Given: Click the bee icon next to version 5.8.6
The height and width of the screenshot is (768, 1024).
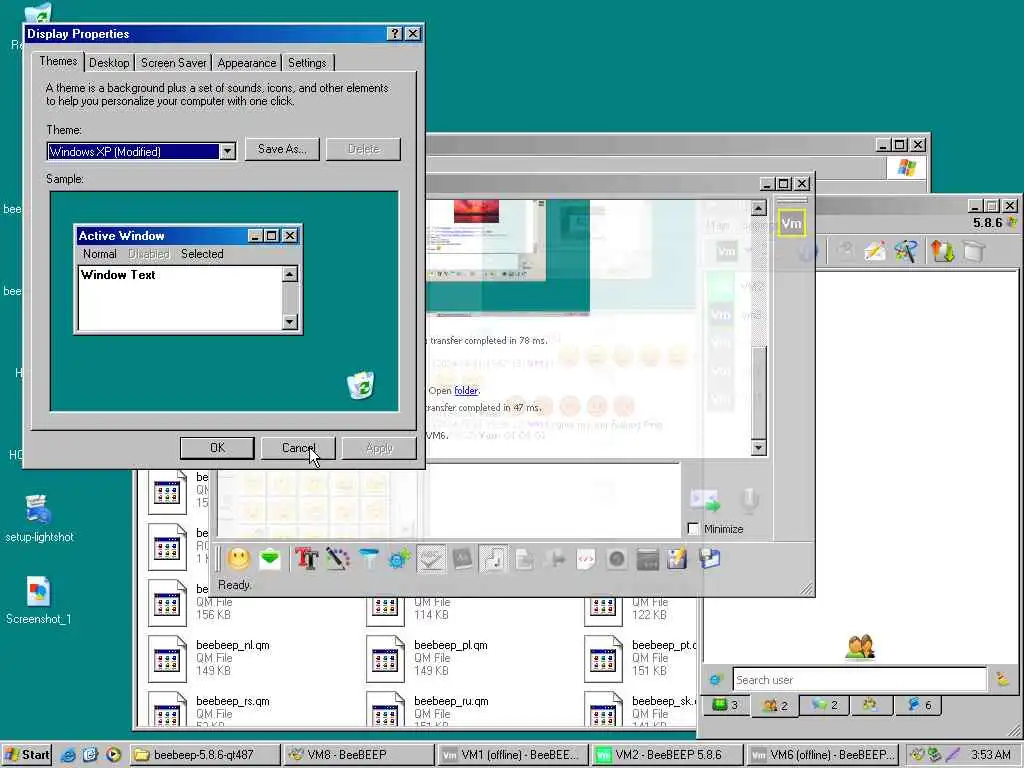Looking at the screenshot, I should tap(1012, 223).
